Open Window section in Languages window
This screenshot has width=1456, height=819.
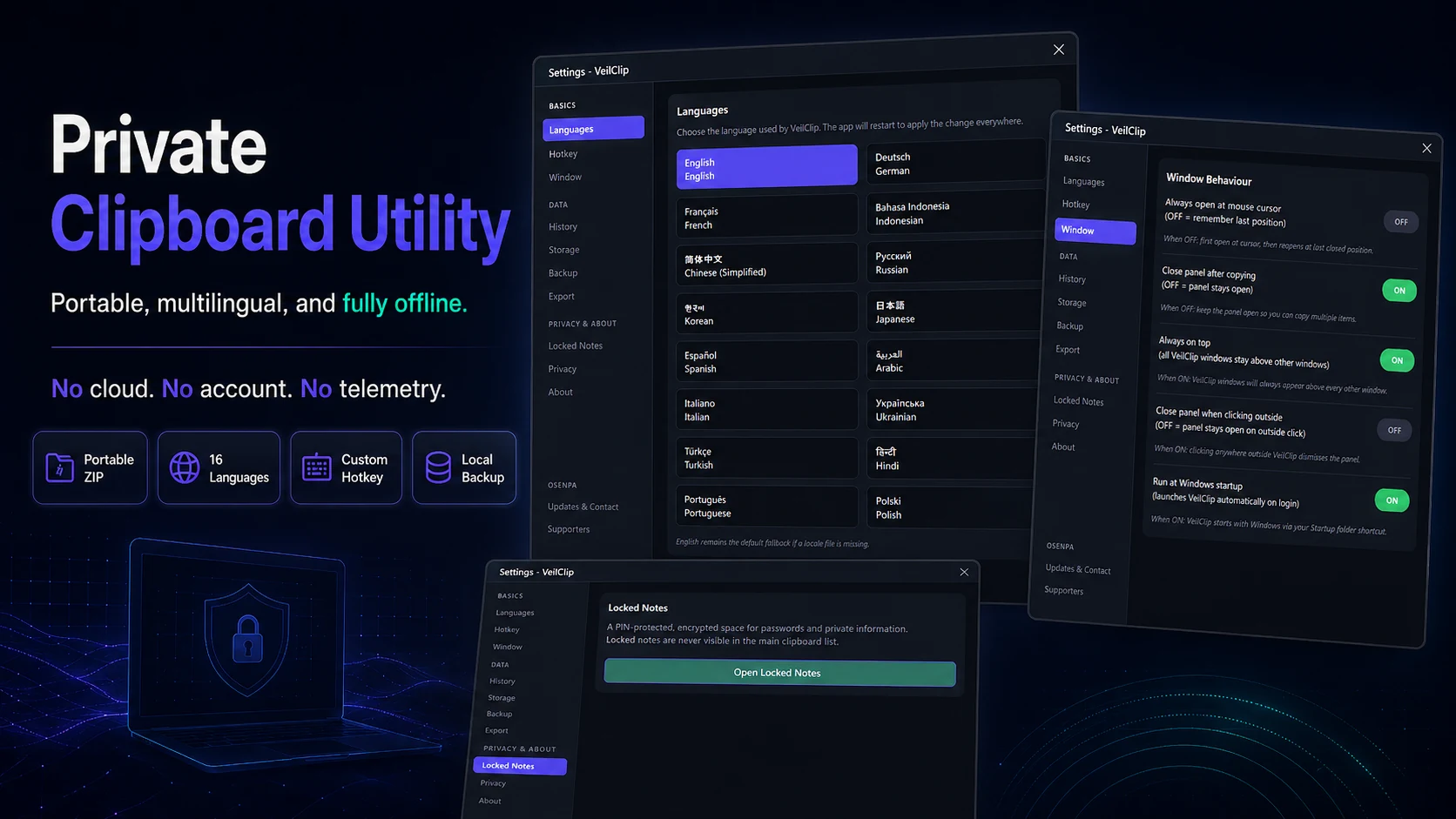point(565,177)
